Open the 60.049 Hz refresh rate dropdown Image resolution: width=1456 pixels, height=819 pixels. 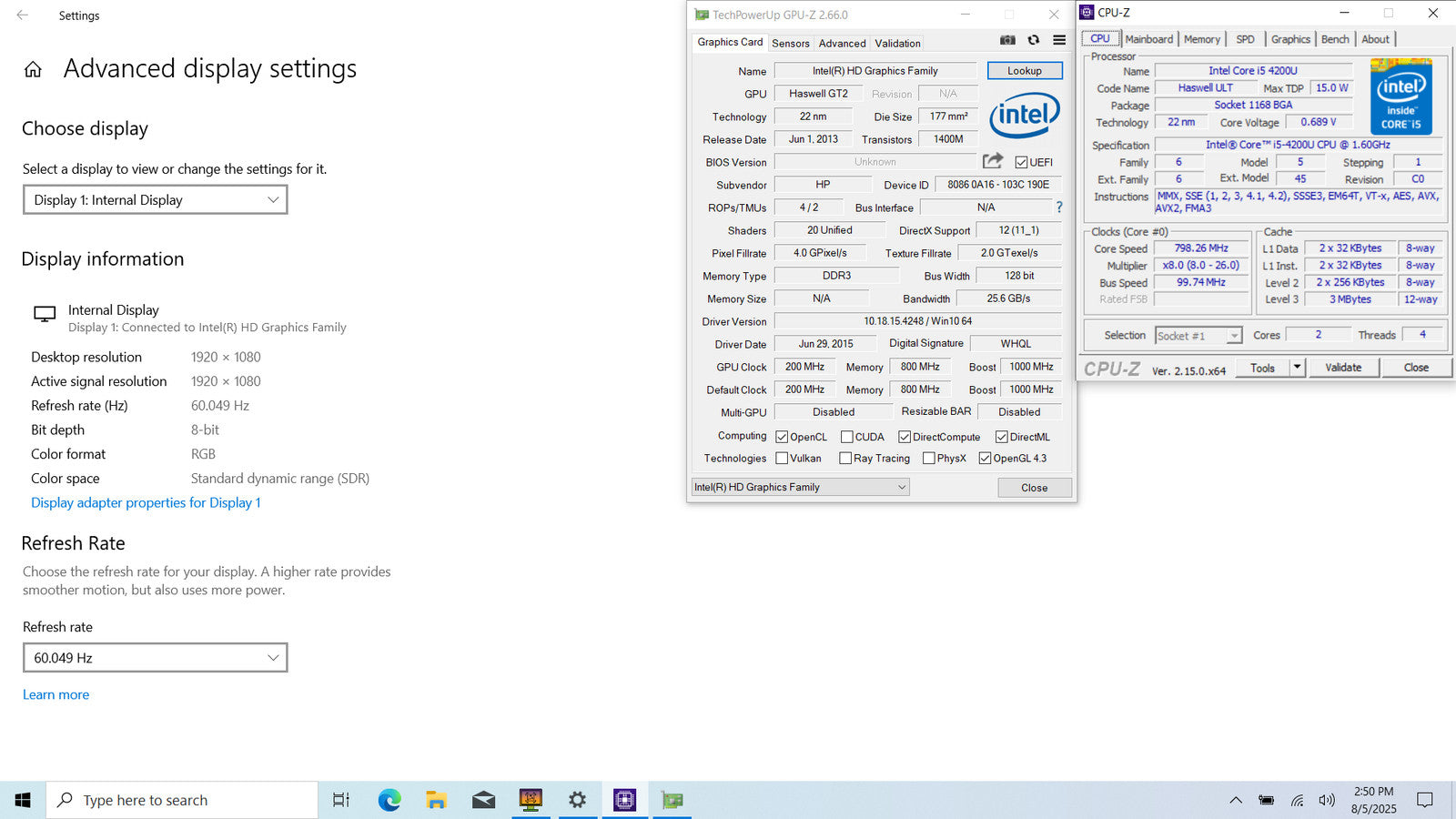(x=156, y=657)
